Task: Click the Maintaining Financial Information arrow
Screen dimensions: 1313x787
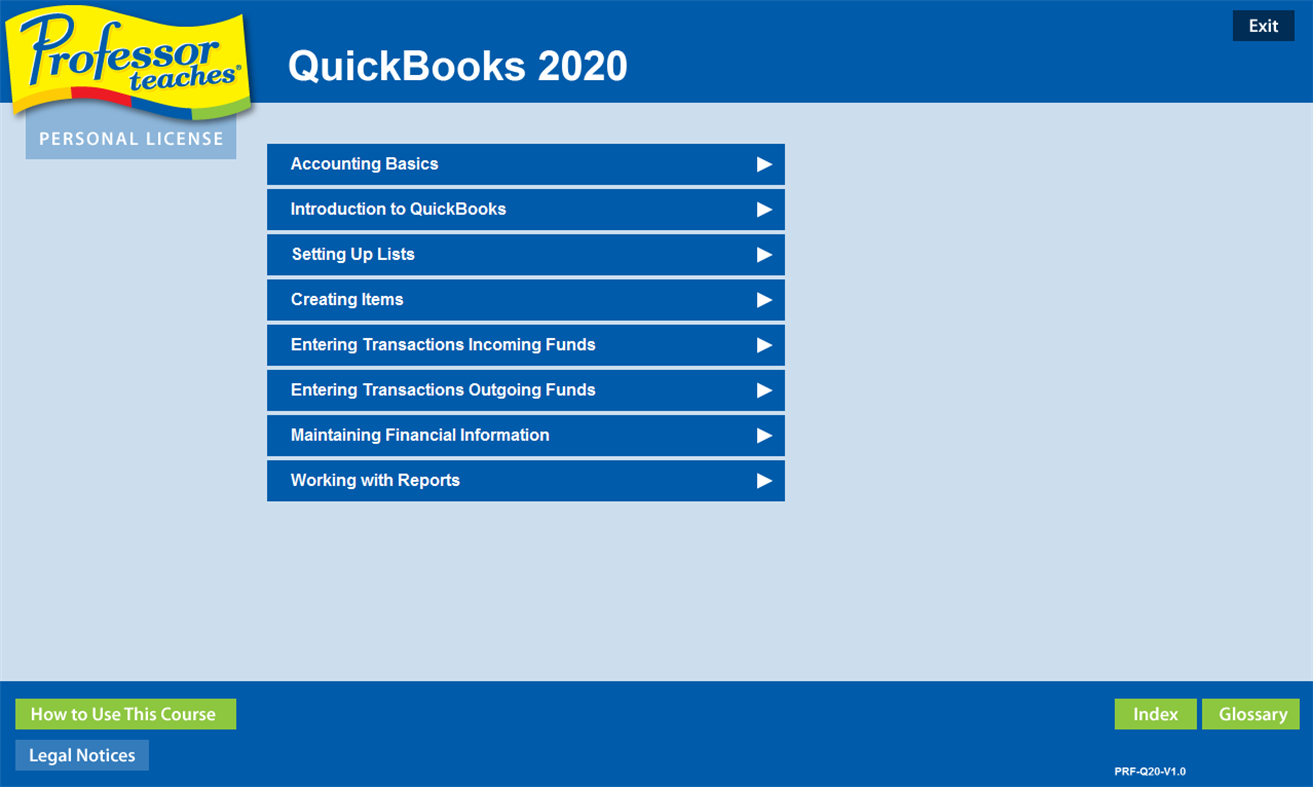Action: click(x=765, y=435)
